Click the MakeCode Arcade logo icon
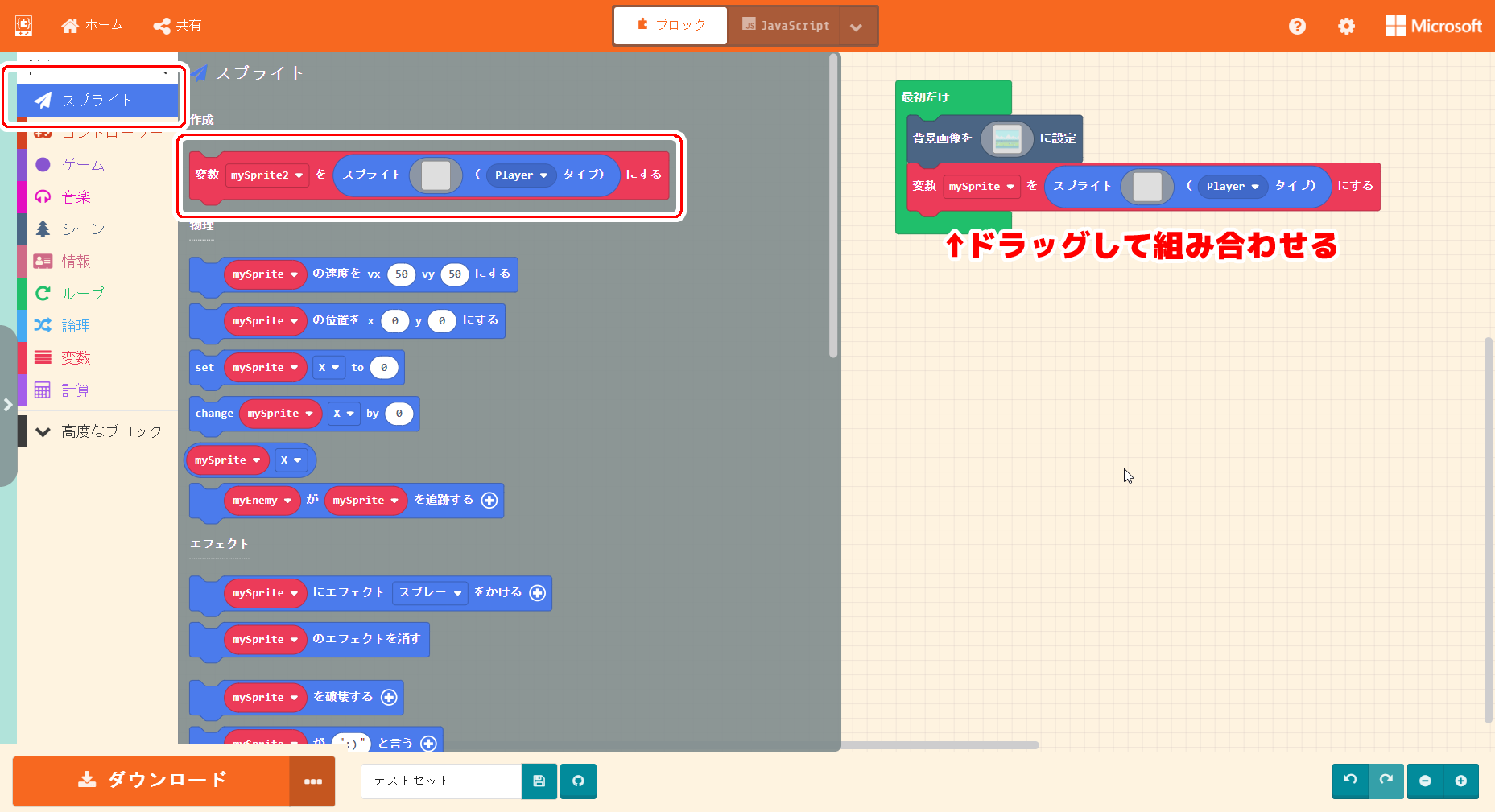The width and height of the screenshot is (1495, 812). pos(24,26)
